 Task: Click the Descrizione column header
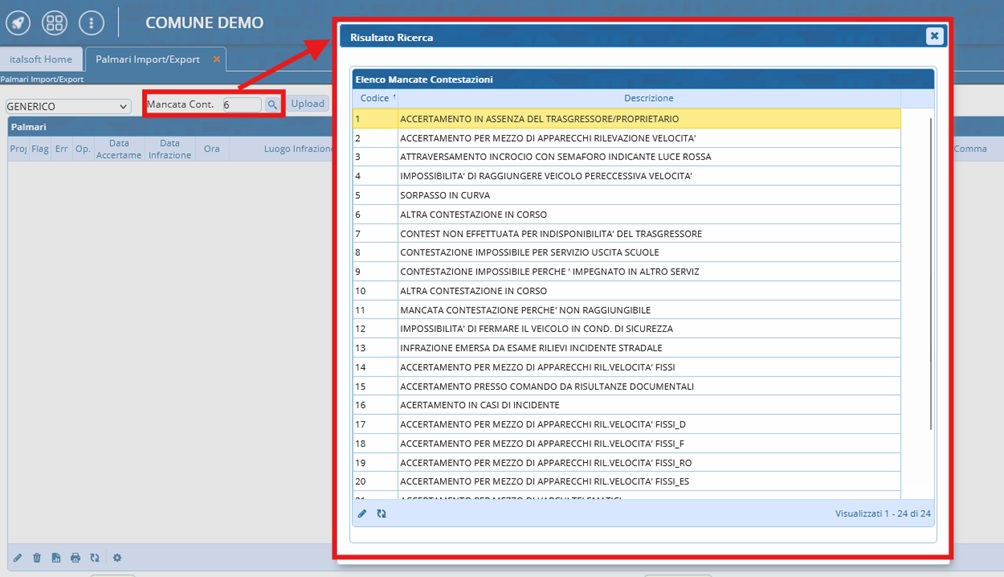coord(648,98)
